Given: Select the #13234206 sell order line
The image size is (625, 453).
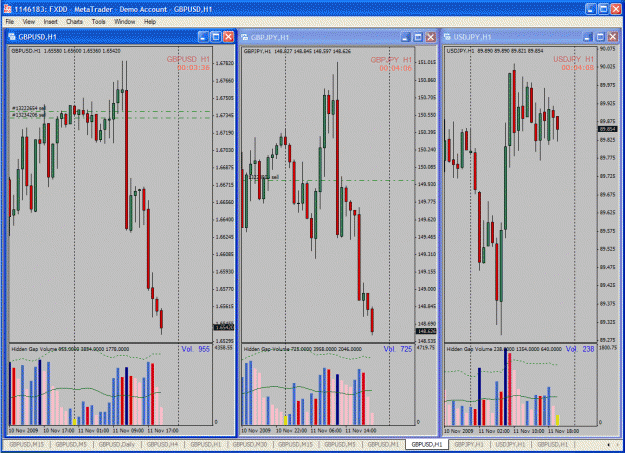Looking at the screenshot, I should (111, 118).
